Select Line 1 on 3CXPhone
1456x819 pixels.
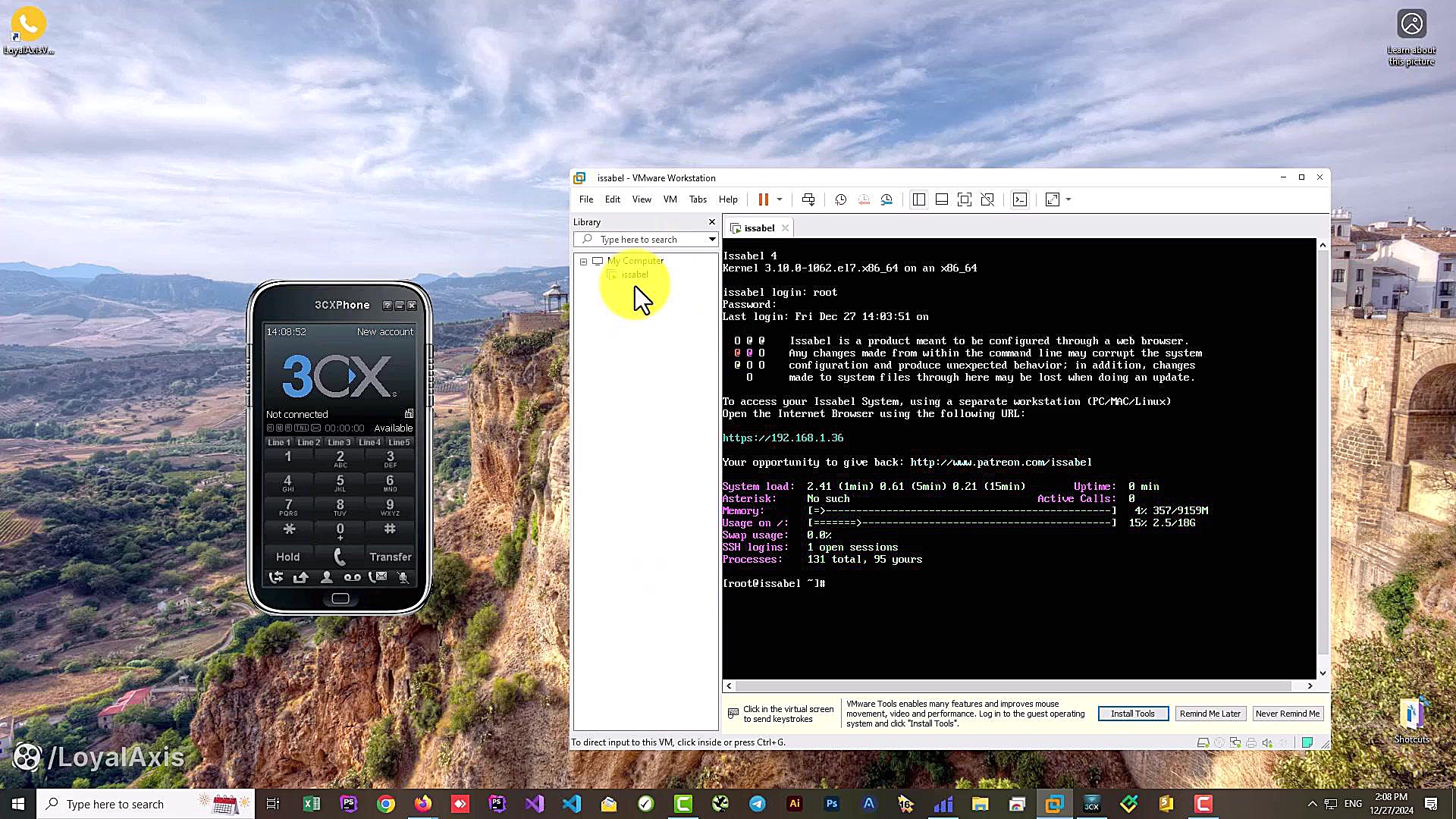click(279, 442)
